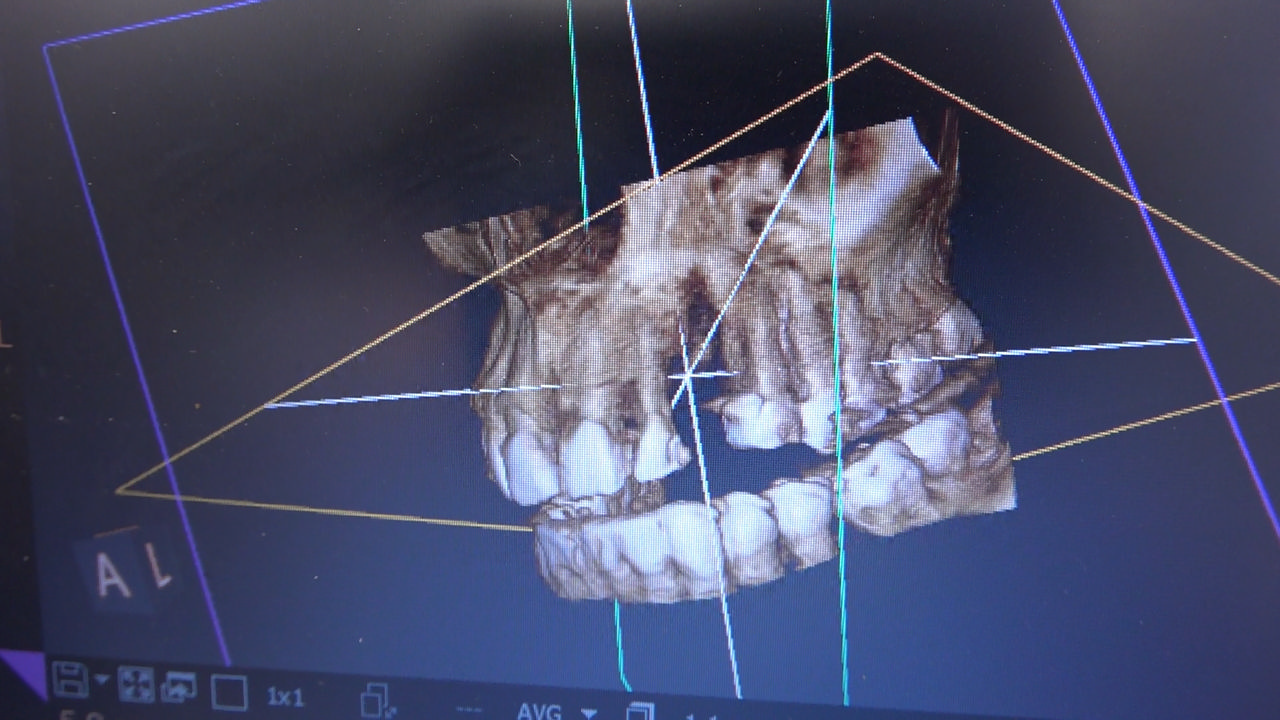Select the 1x1 layout label
The image size is (1280, 720).
pyautogui.click(x=285, y=696)
